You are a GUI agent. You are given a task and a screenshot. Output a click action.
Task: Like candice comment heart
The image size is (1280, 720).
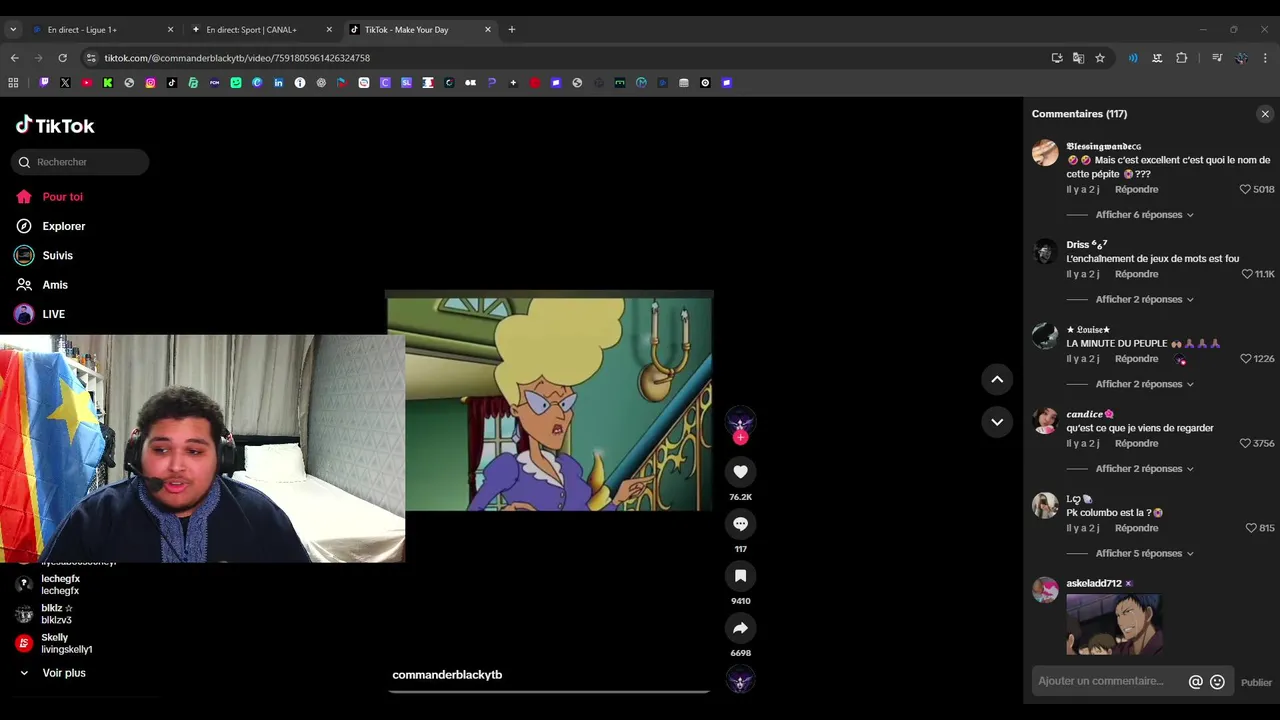(1245, 443)
